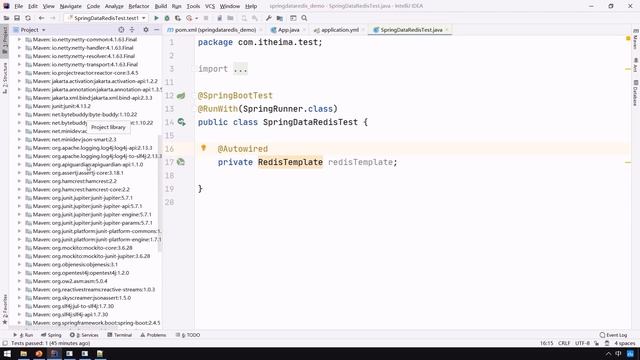This screenshot has height=360, width=640.
Task: Open the Maven side tool window
Action: 636,40
